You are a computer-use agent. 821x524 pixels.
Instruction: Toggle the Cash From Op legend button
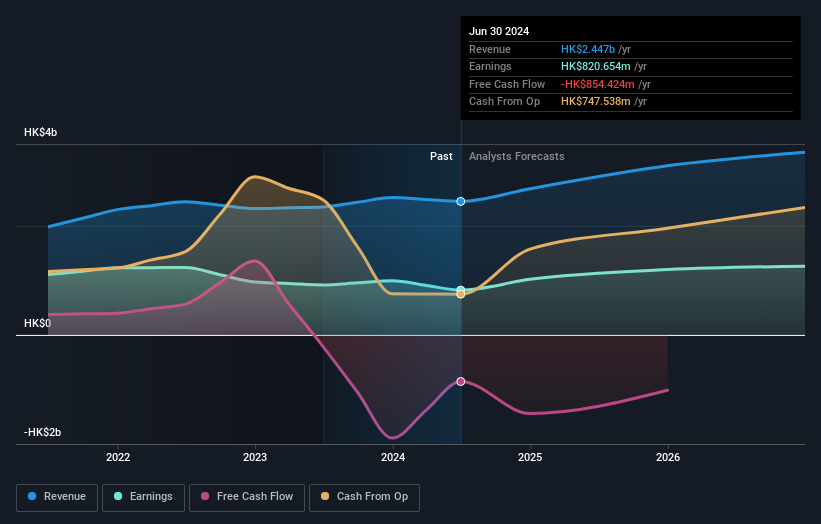364,497
